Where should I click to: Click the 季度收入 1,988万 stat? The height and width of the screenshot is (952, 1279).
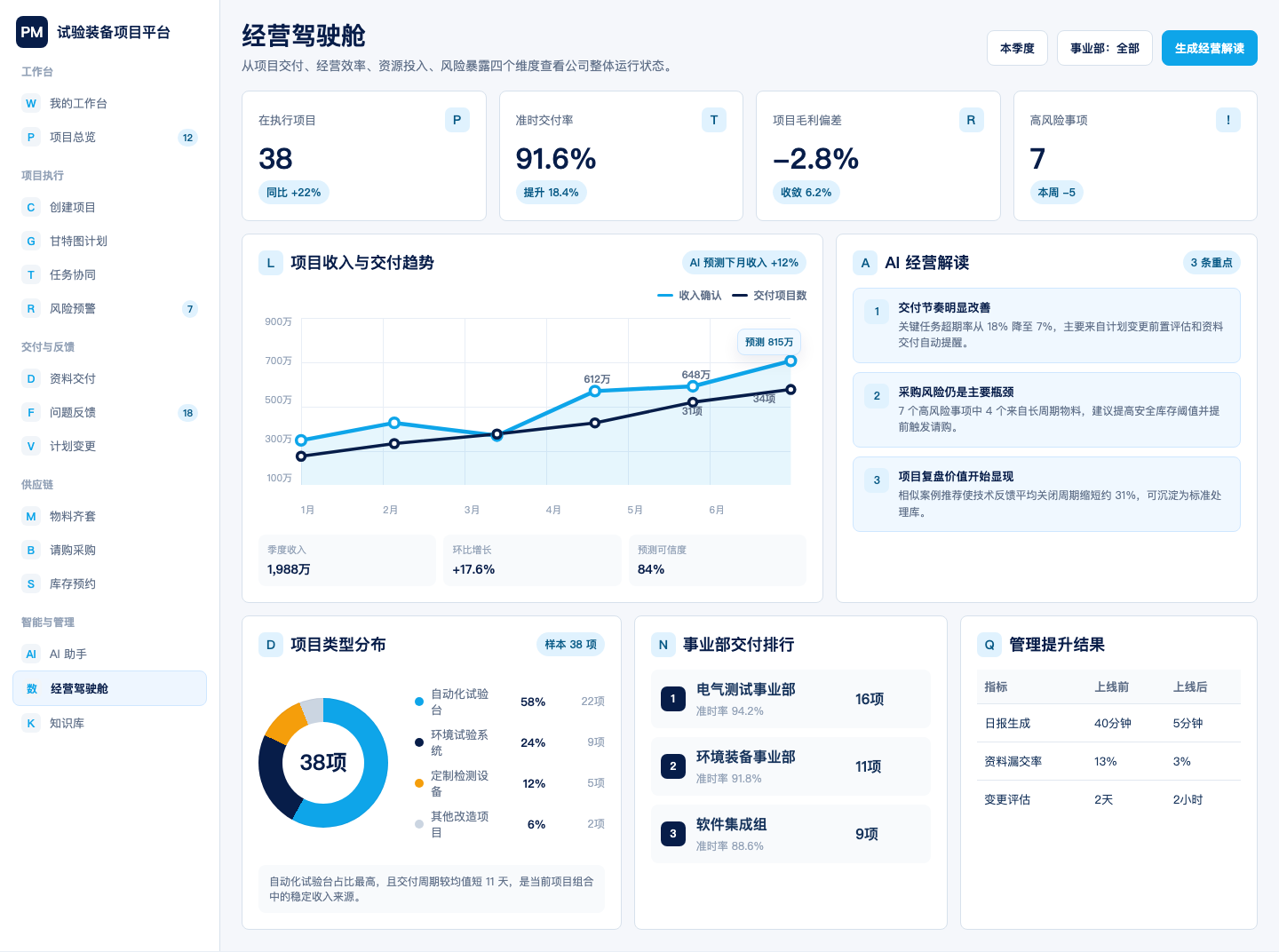tap(347, 560)
